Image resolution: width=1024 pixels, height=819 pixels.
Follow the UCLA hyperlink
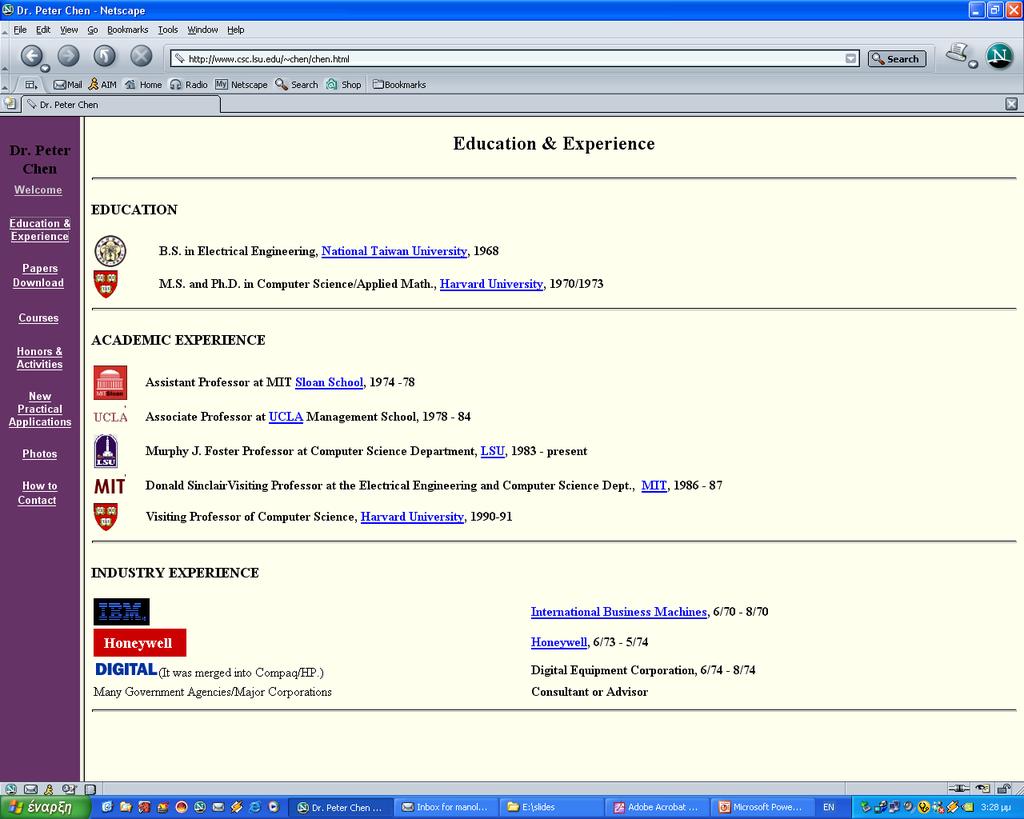[286, 417]
